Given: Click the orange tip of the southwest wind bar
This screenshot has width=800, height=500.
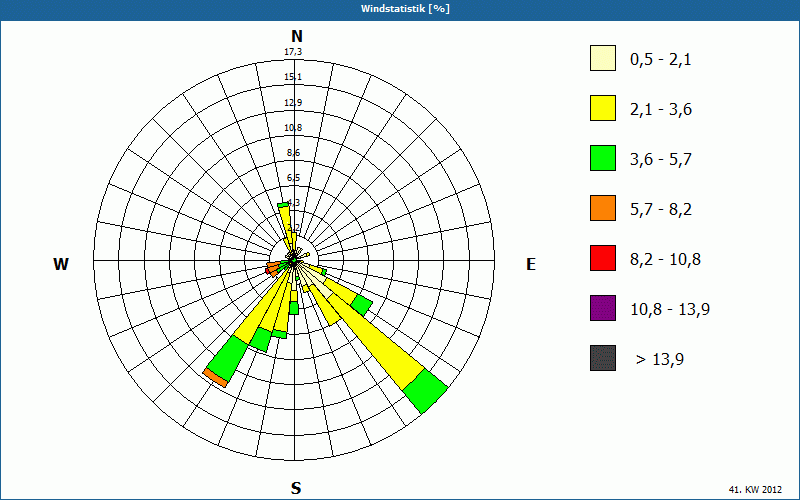Looking at the screenshot, I should coord(215,378).
